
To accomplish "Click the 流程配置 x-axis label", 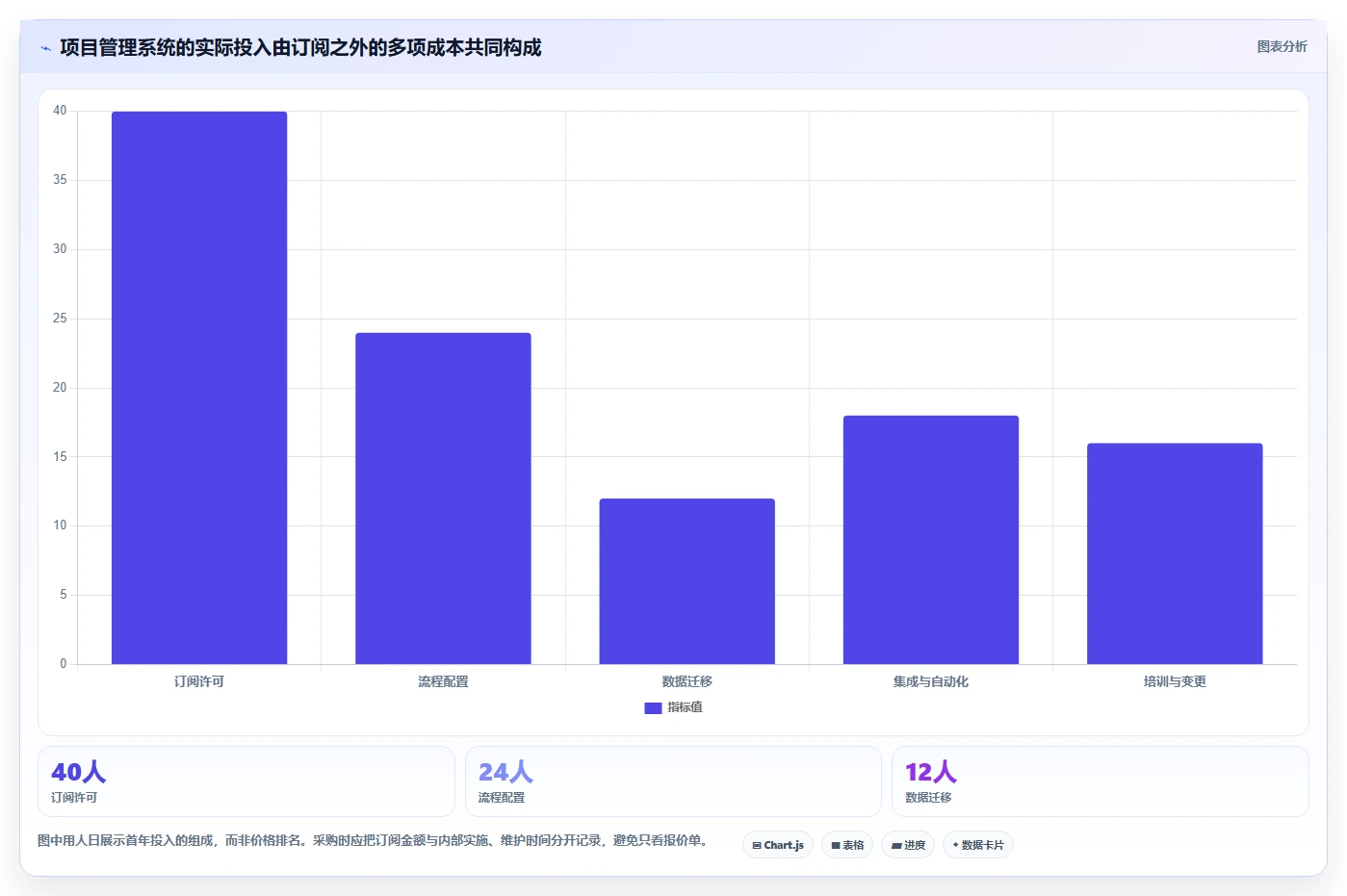I will pos(443,681).
